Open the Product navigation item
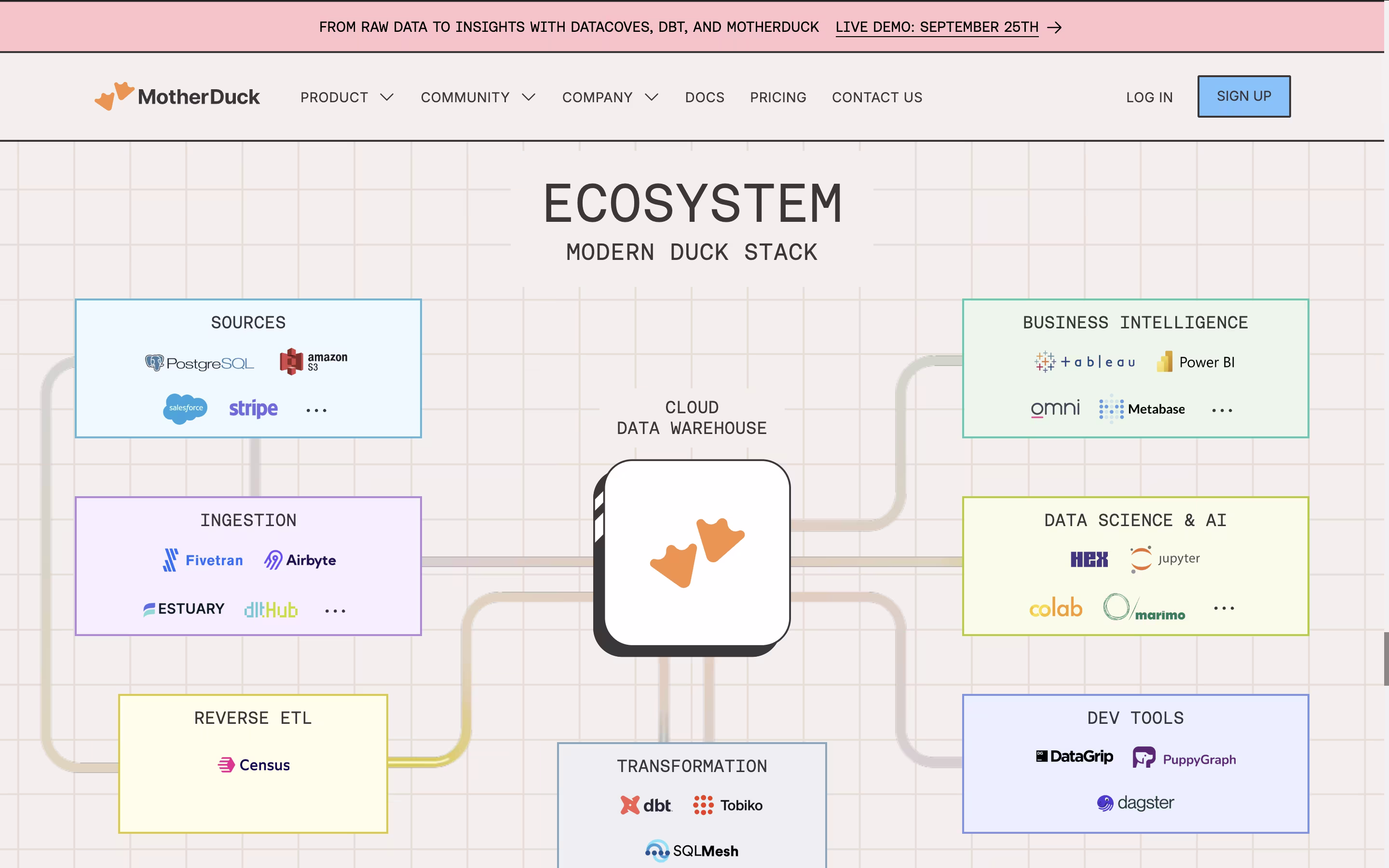The height and width of the screenshot is (868, 1389). [x=334, y=97]
